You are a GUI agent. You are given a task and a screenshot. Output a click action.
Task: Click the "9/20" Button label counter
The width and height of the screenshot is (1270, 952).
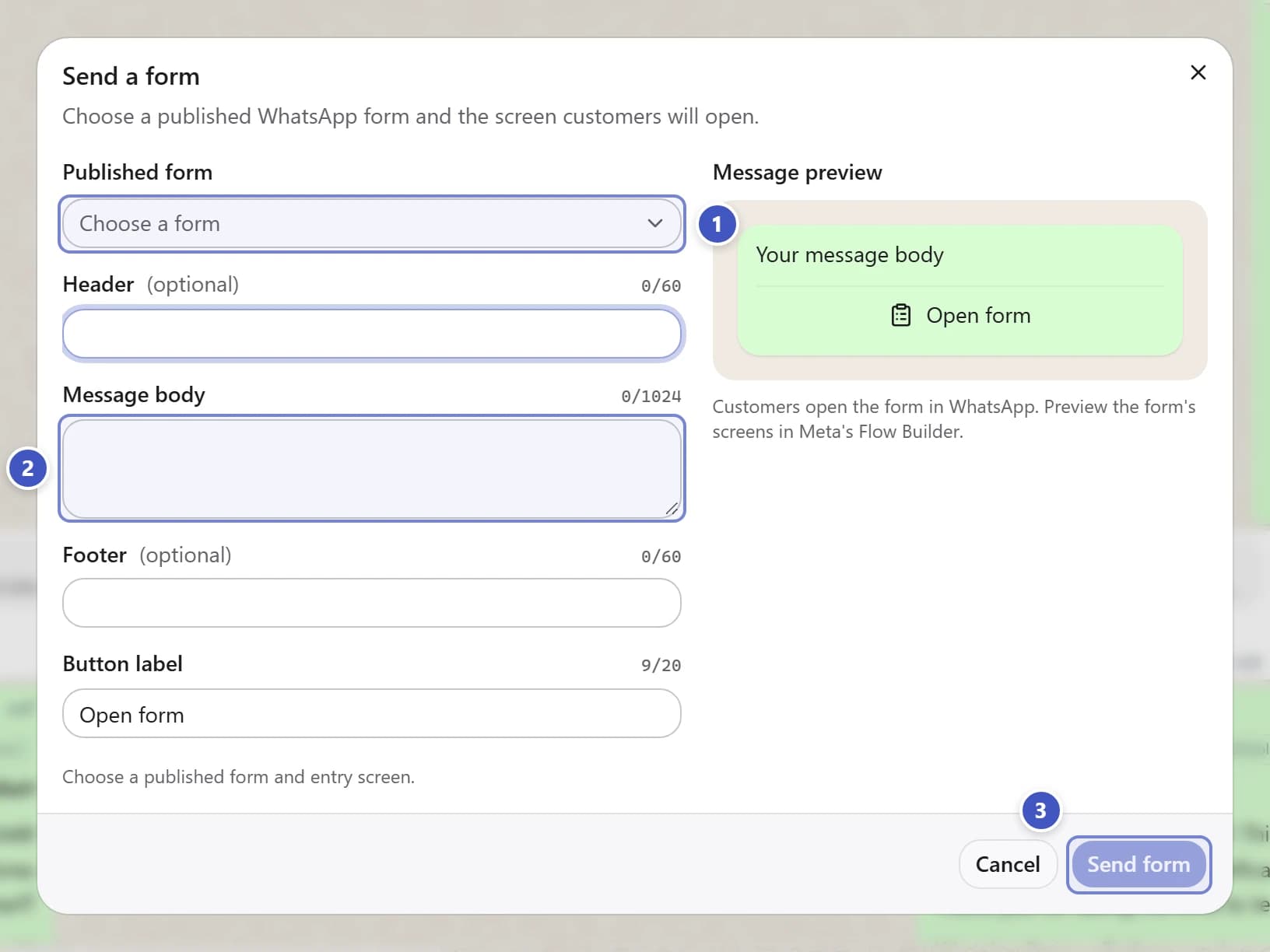[x=661, y=666]
